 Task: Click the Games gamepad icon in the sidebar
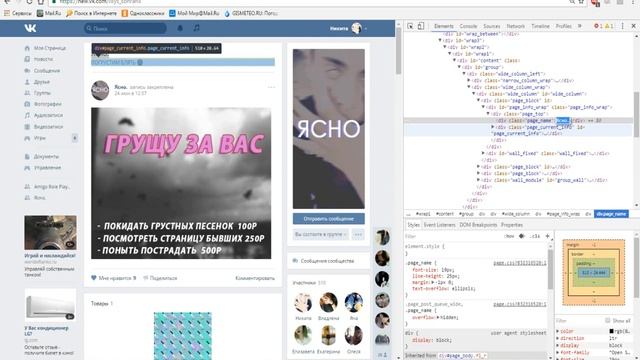[x=27, y=138]
